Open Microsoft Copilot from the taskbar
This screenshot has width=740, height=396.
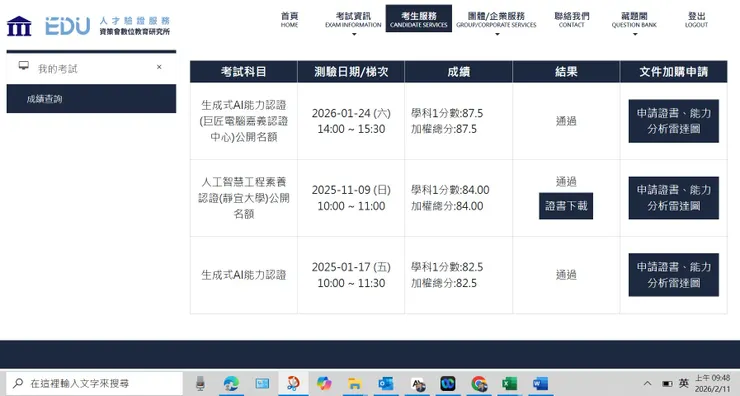[324, 383]
